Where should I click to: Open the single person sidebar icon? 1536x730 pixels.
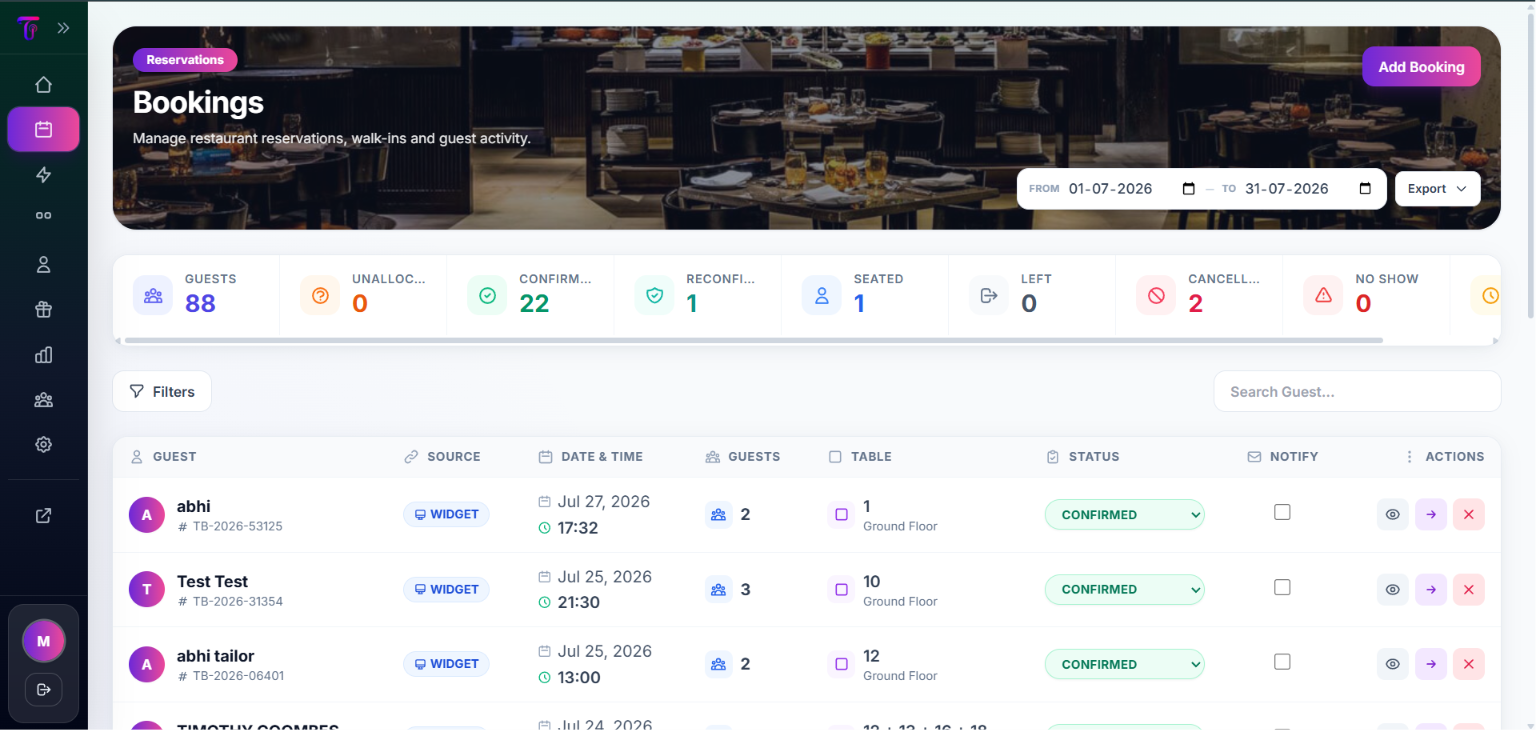[x=43, y=265]
